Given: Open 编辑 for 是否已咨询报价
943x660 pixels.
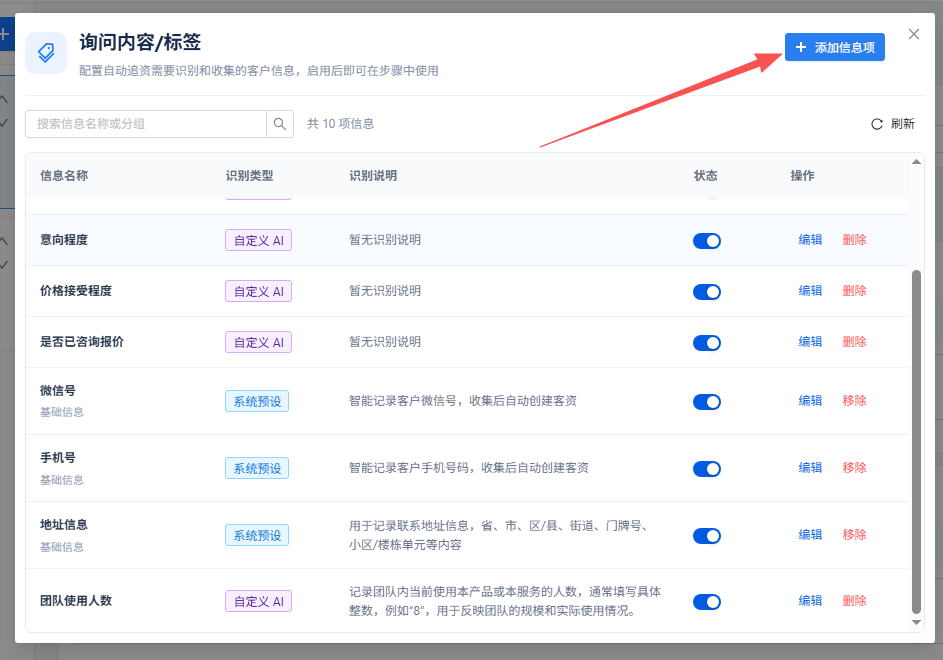Looking at the screenshot, I should click(810, 342).
